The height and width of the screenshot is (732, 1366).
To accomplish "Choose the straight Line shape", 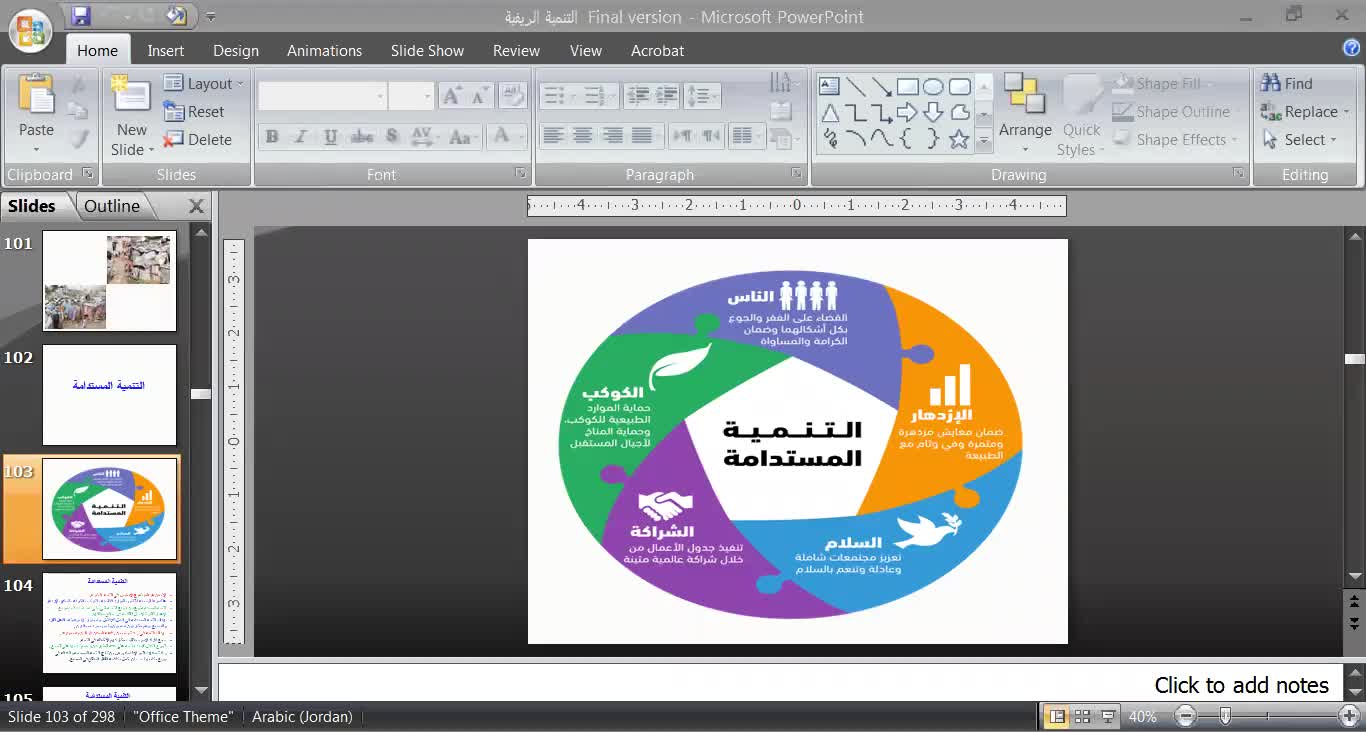I will 856,87.
